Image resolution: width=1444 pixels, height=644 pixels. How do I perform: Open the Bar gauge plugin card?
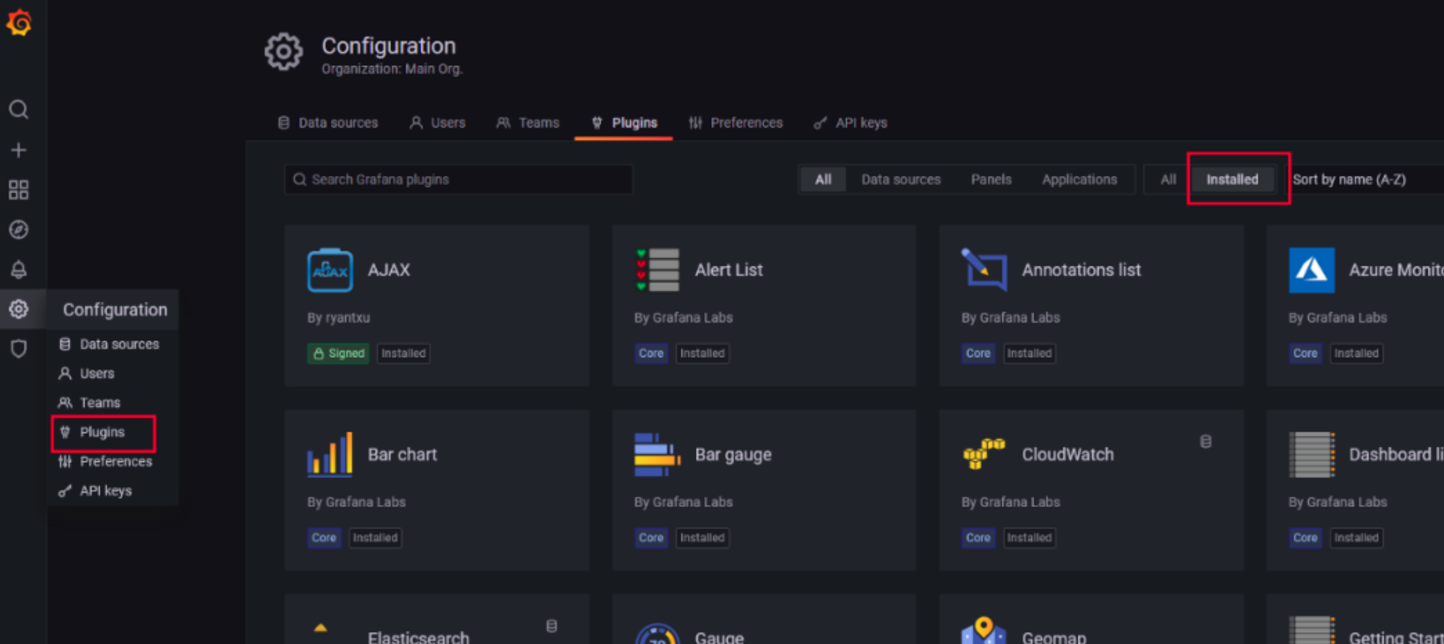point(764,490)
